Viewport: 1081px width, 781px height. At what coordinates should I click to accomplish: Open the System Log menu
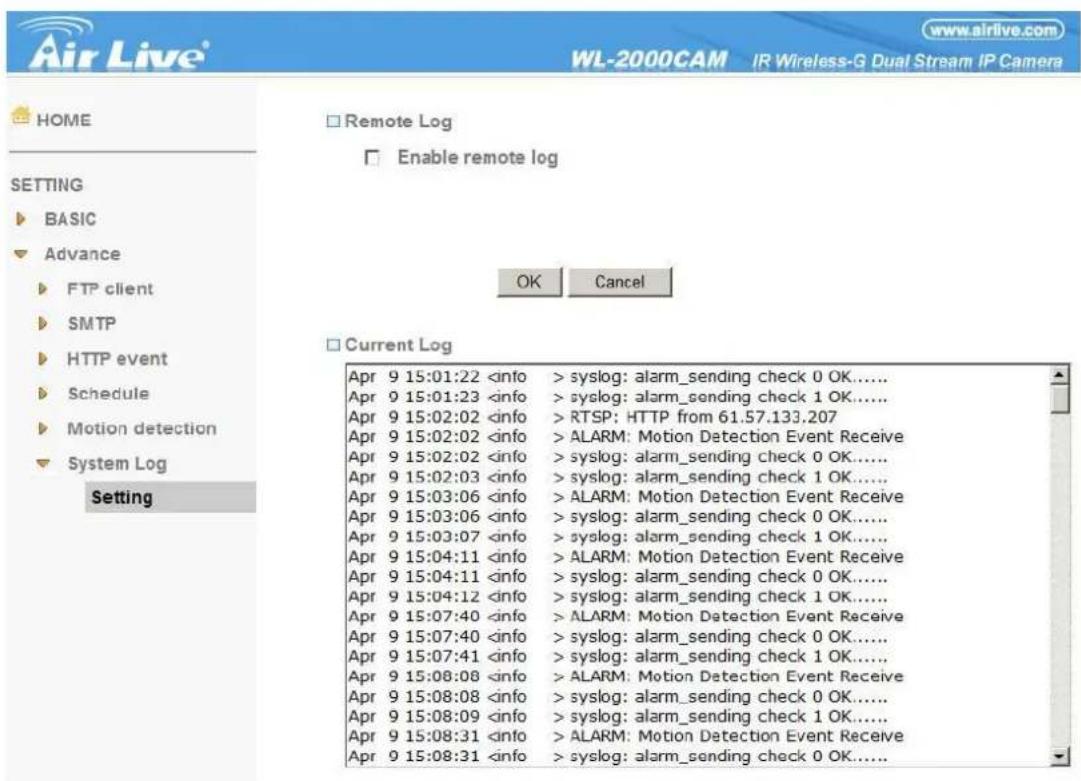pyautogui.click(x=117, y=464)
